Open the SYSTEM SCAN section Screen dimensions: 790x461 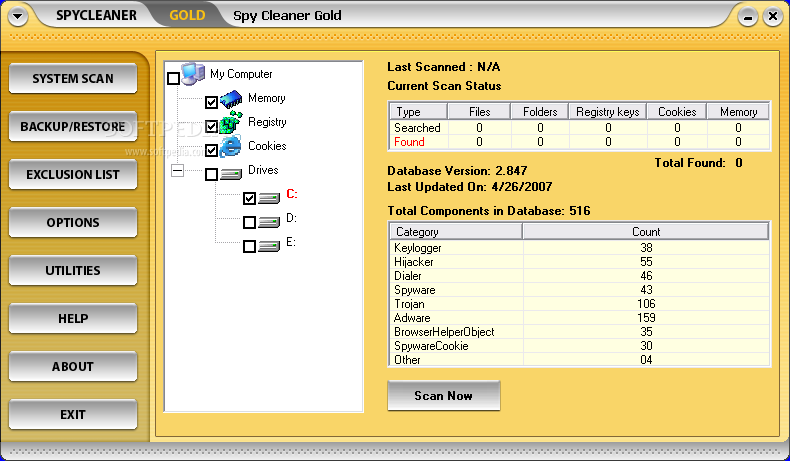pos(73,79)
